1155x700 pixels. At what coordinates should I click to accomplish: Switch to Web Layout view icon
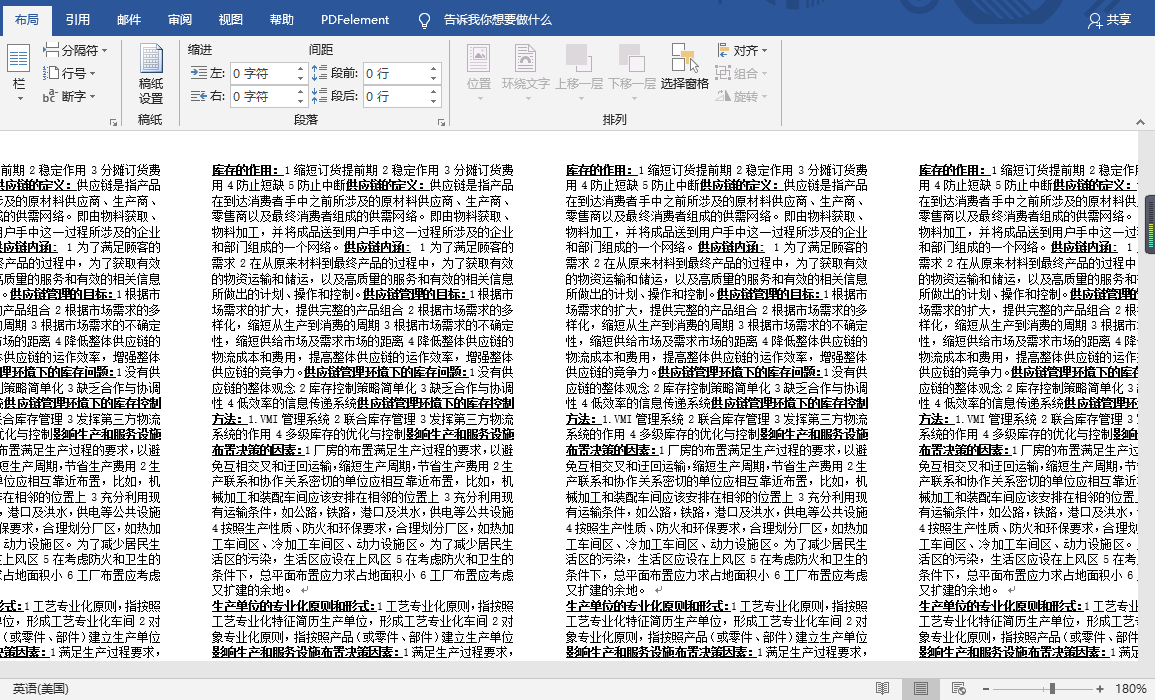point(958,688)
